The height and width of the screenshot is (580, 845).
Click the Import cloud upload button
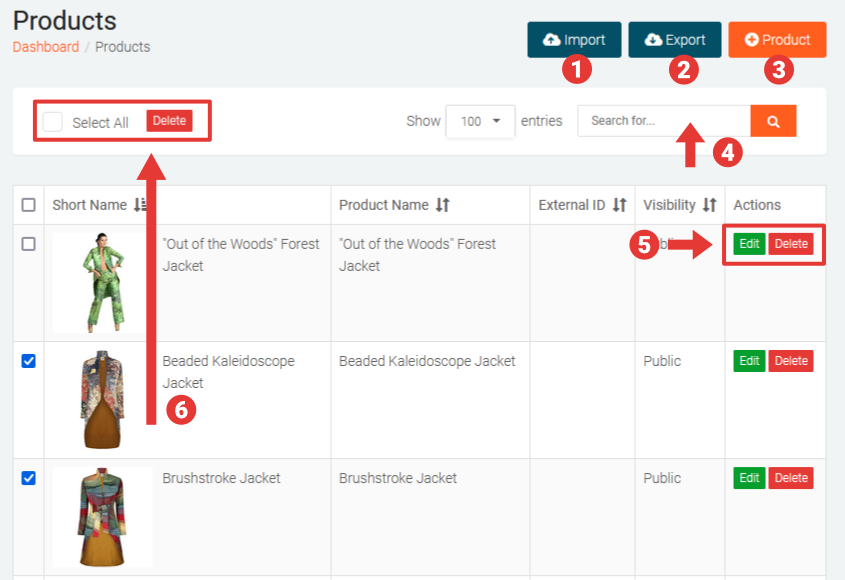point(574,40)
